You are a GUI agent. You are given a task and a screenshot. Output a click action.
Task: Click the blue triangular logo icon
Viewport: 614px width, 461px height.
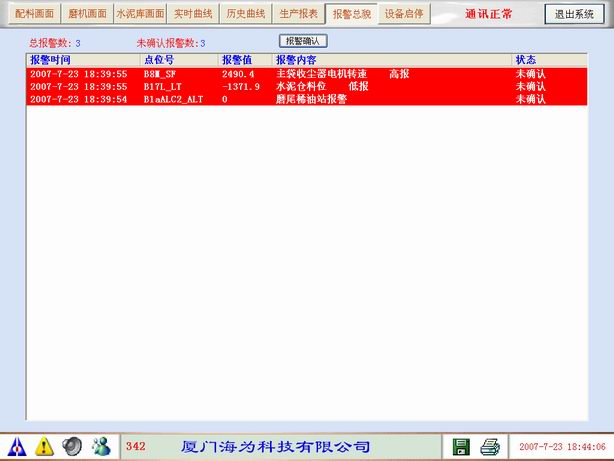point(17,447)
